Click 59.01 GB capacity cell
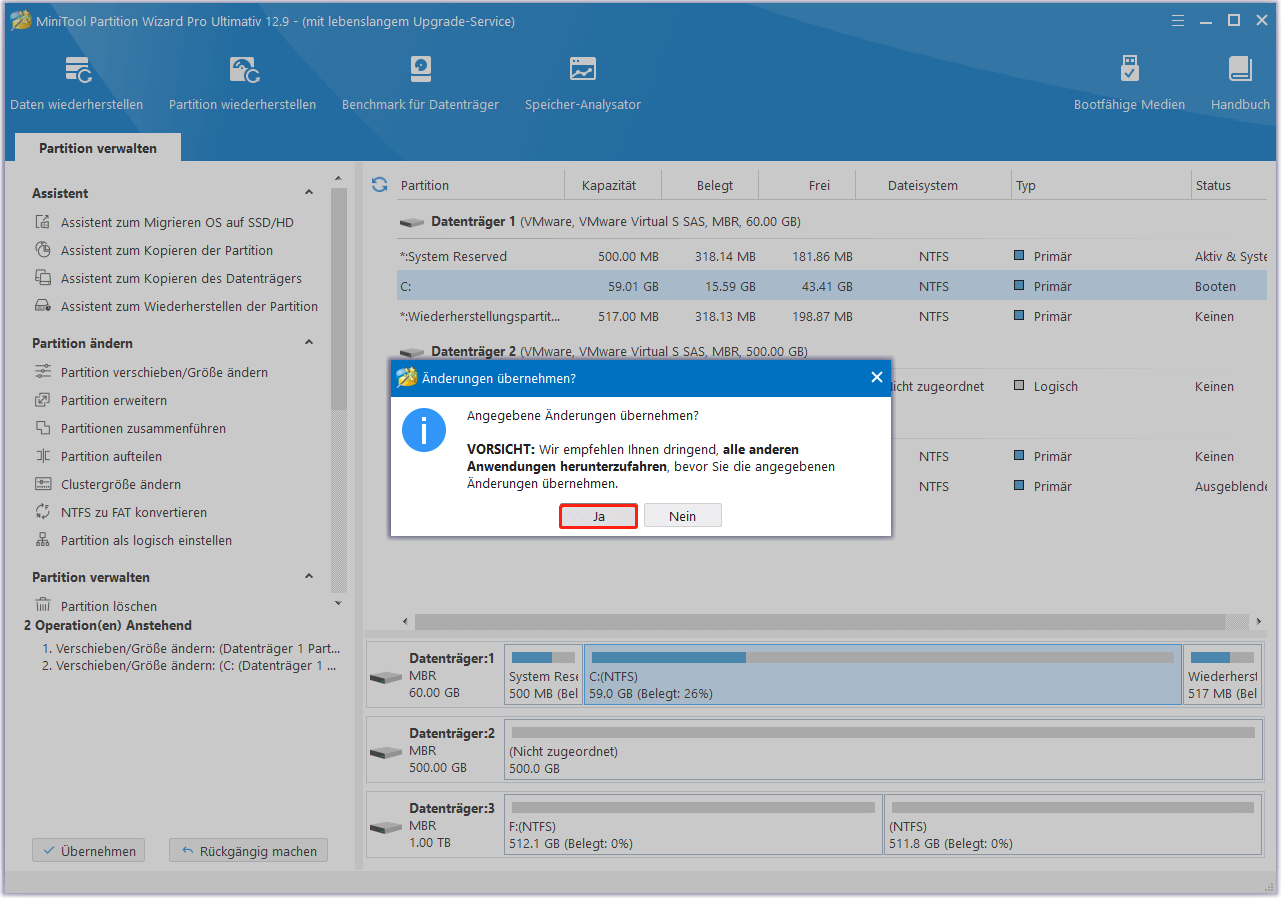 633,287
